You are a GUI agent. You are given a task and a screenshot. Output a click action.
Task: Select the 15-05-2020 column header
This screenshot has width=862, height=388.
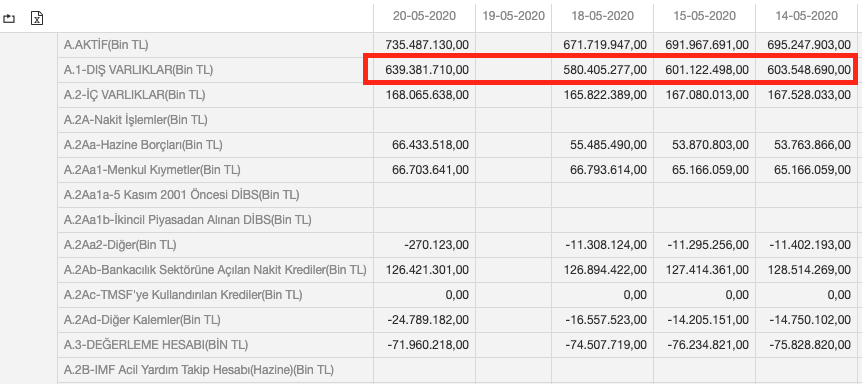[x=704, y=16]
